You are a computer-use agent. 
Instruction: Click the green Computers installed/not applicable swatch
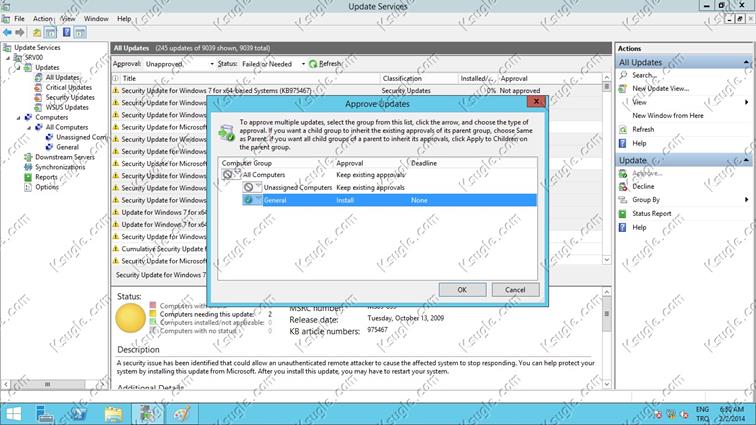[x=153, y=322]
